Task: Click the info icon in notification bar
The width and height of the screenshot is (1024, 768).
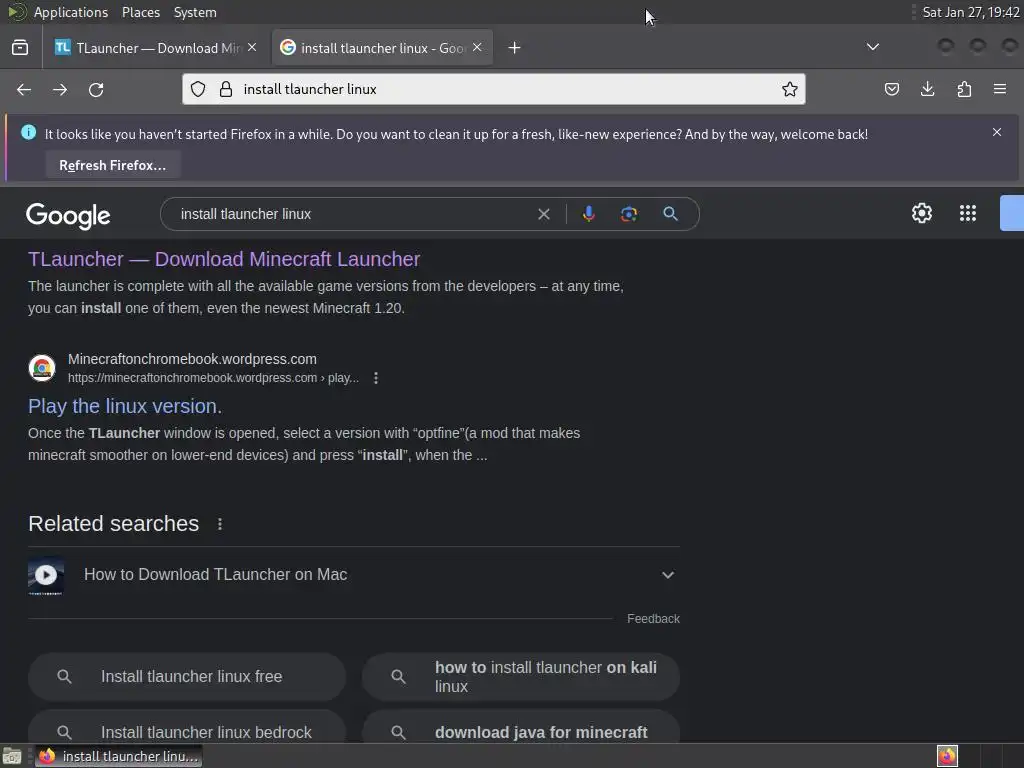Action: [29, 133]
